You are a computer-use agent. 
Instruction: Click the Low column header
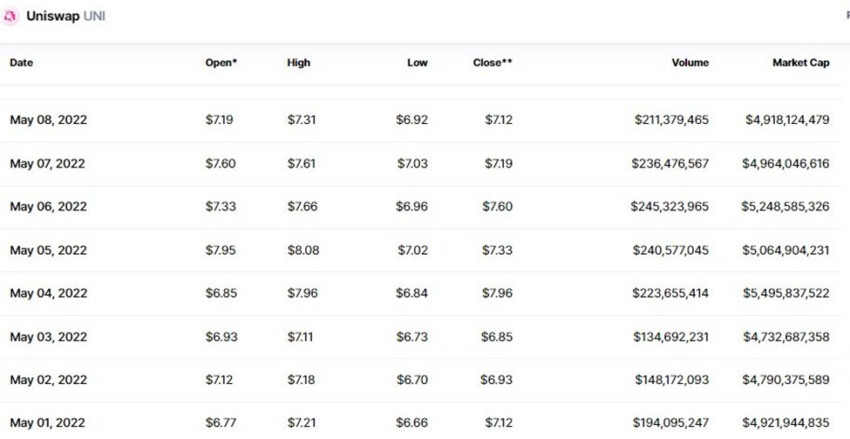[x=417, y=63]
